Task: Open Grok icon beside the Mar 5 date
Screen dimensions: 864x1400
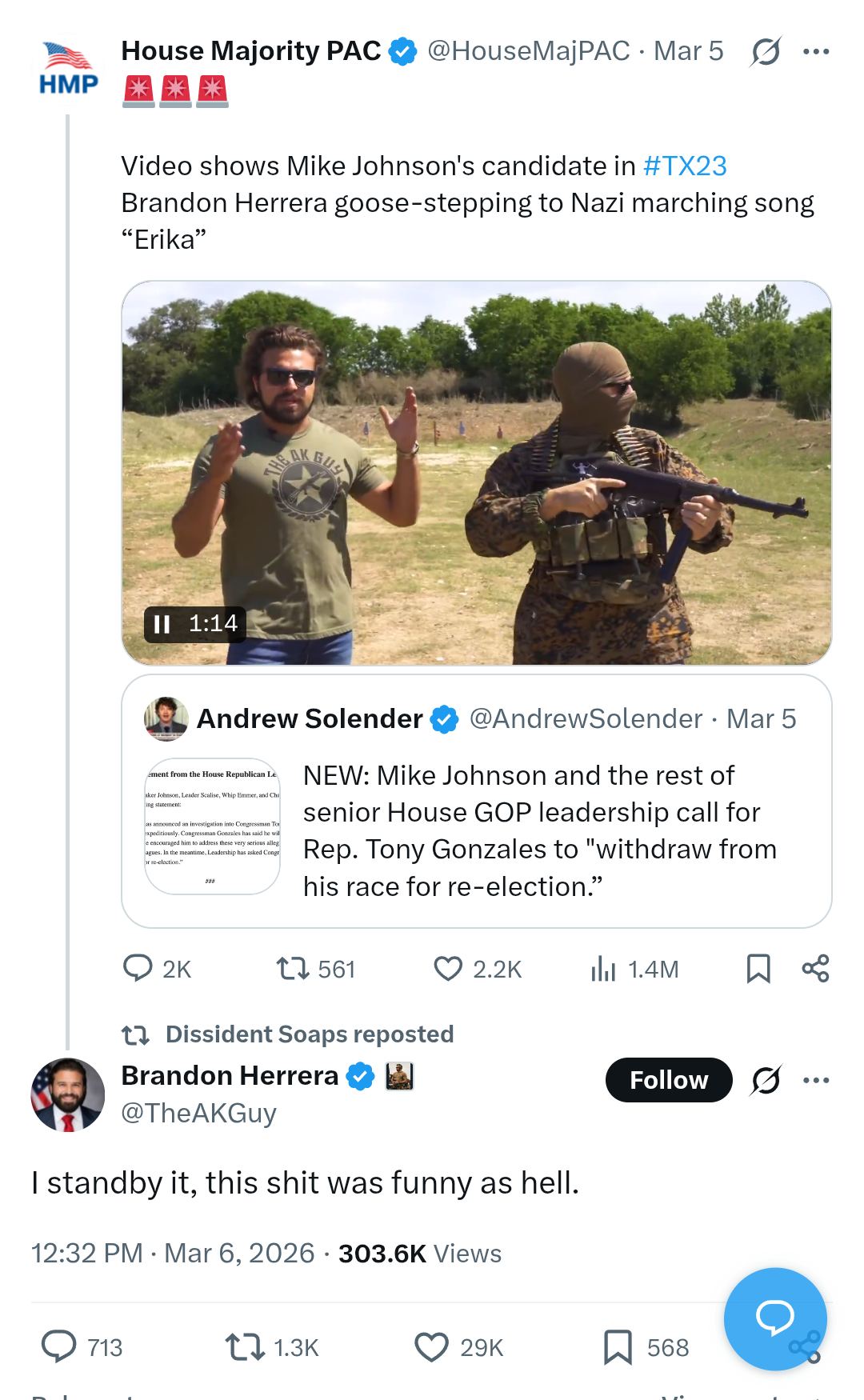Action: pos(766,52)
